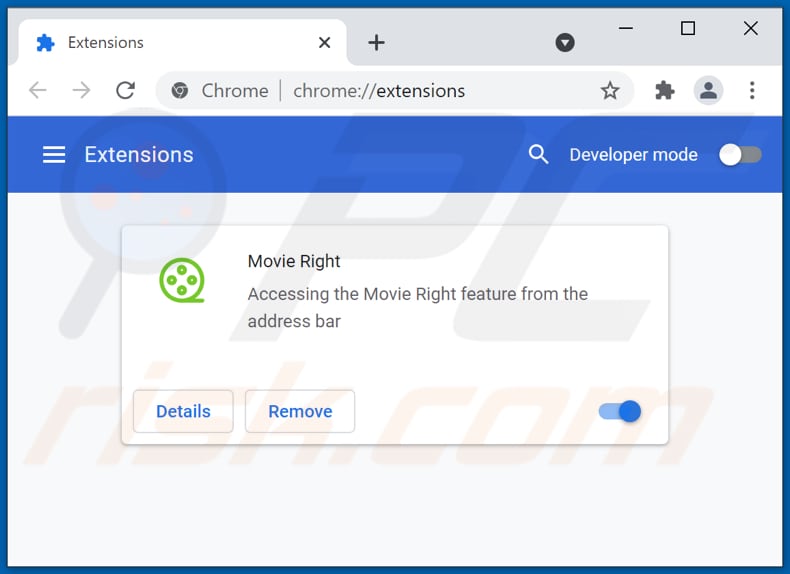
Task: Click the forward navigation arrow
Action: point(81,91)
